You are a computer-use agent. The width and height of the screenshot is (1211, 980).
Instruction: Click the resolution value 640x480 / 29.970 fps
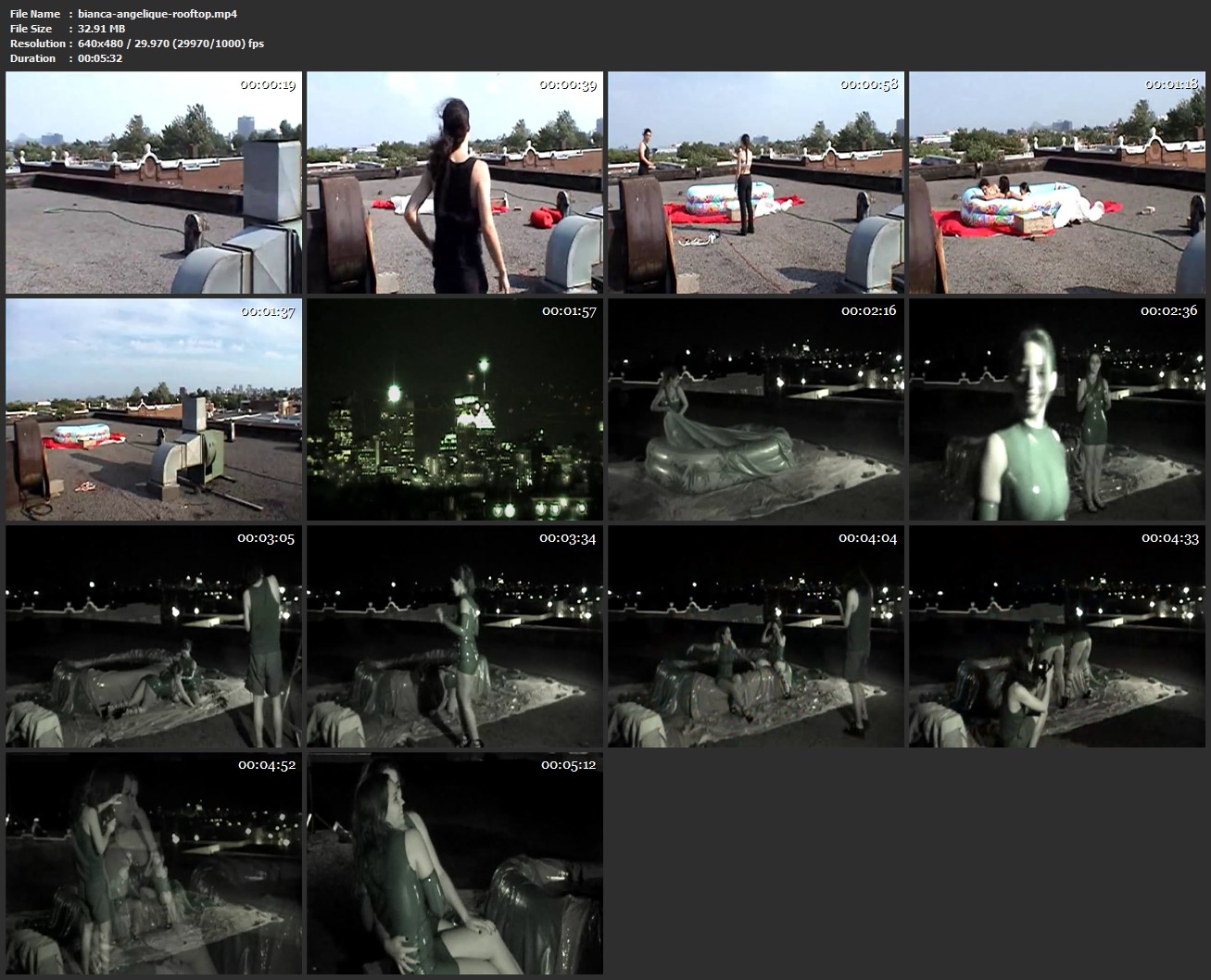pos(171,44)
